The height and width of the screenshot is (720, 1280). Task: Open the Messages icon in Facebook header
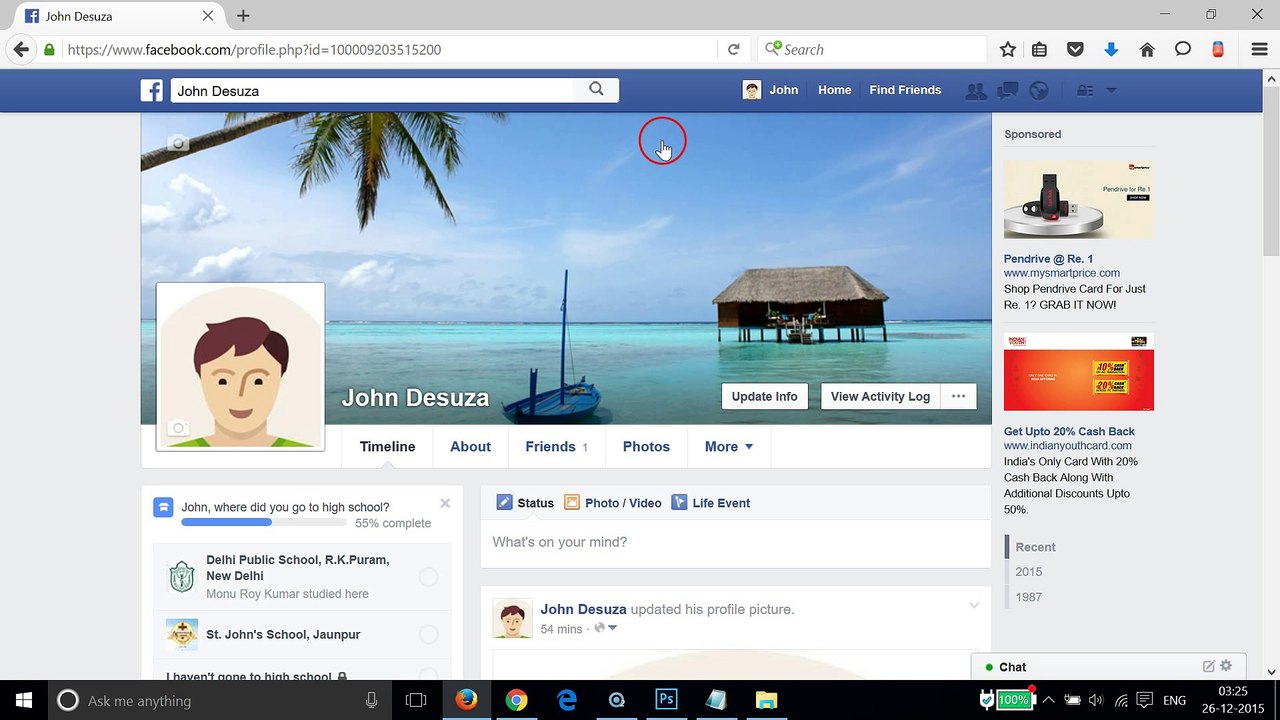(x=1007, y=91)
